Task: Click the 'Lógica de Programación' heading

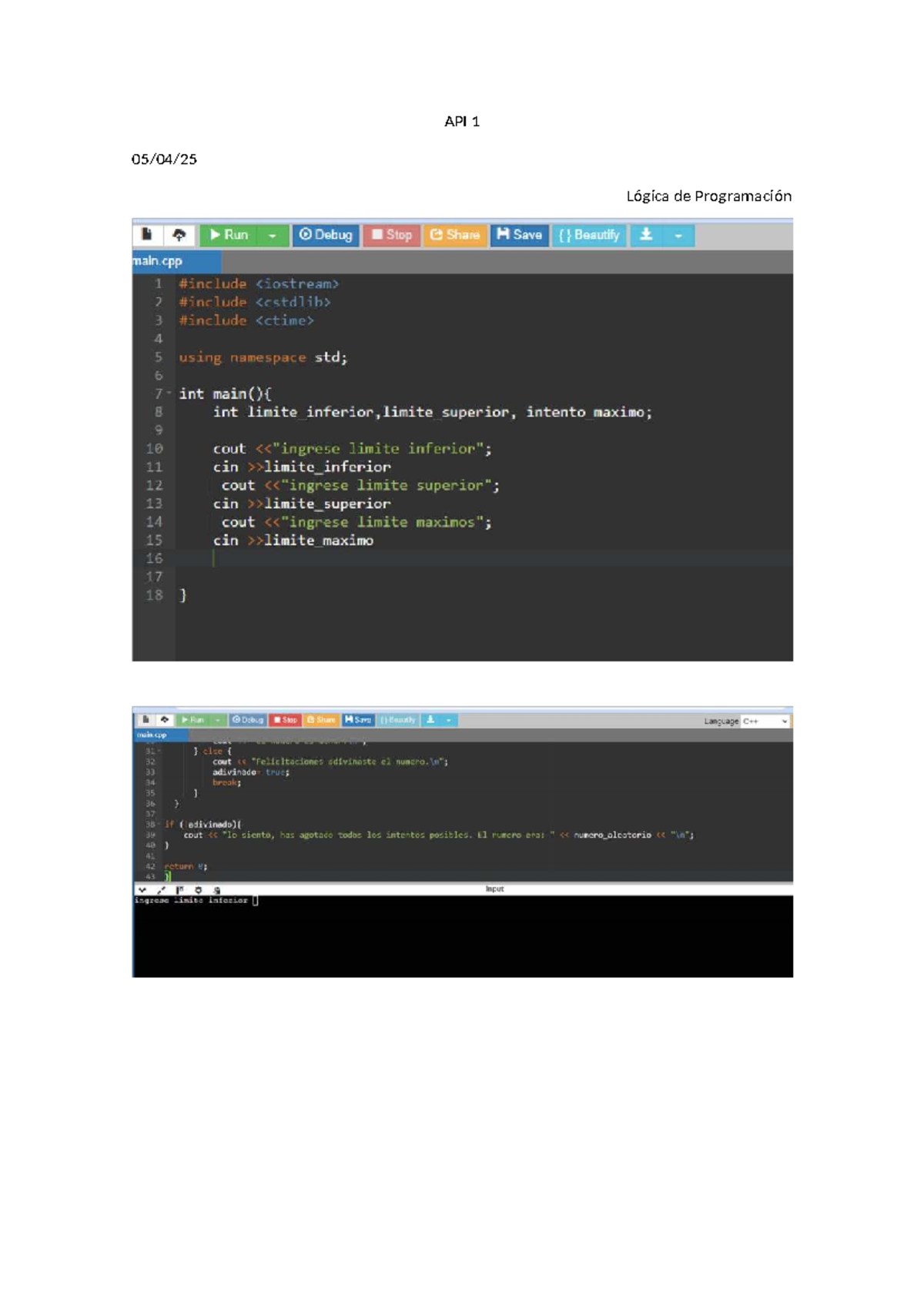Action: [x=709, y=196]
